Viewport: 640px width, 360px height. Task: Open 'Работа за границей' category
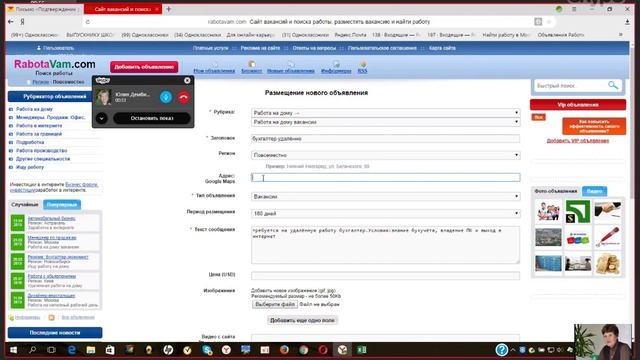click(x=39, y=134)
